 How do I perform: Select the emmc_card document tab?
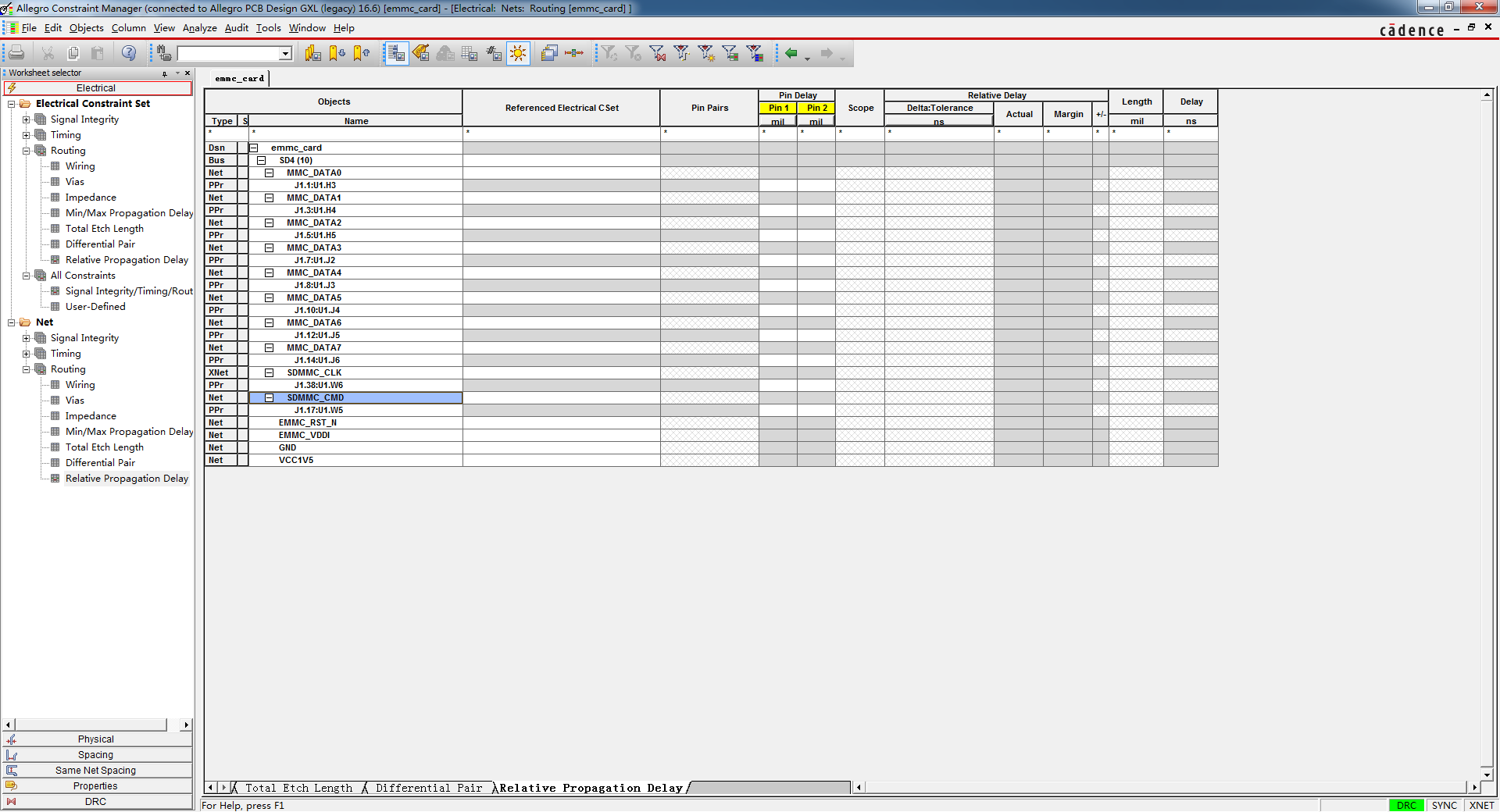(x=240, y=78)
